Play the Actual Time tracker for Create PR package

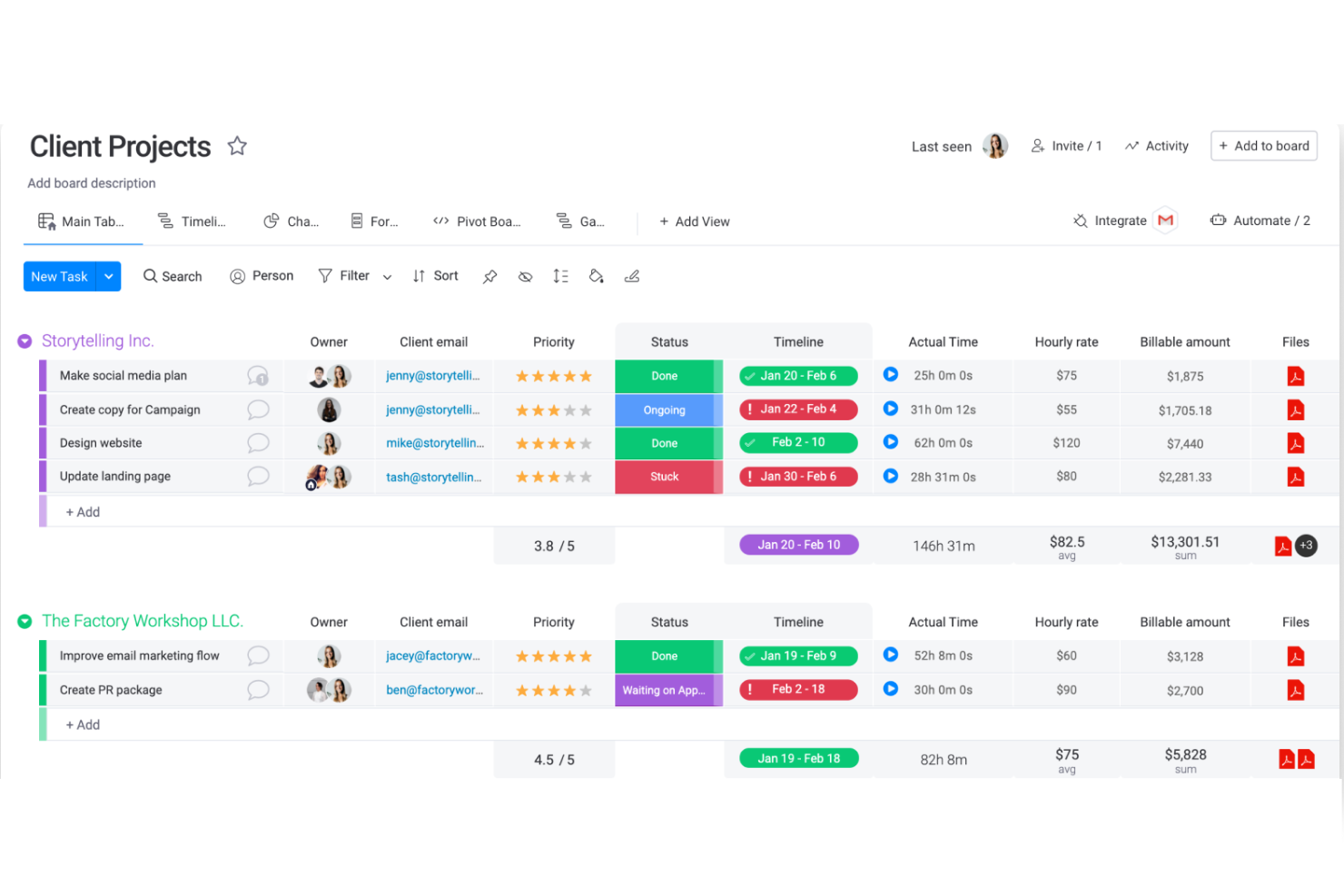(890, 689)
